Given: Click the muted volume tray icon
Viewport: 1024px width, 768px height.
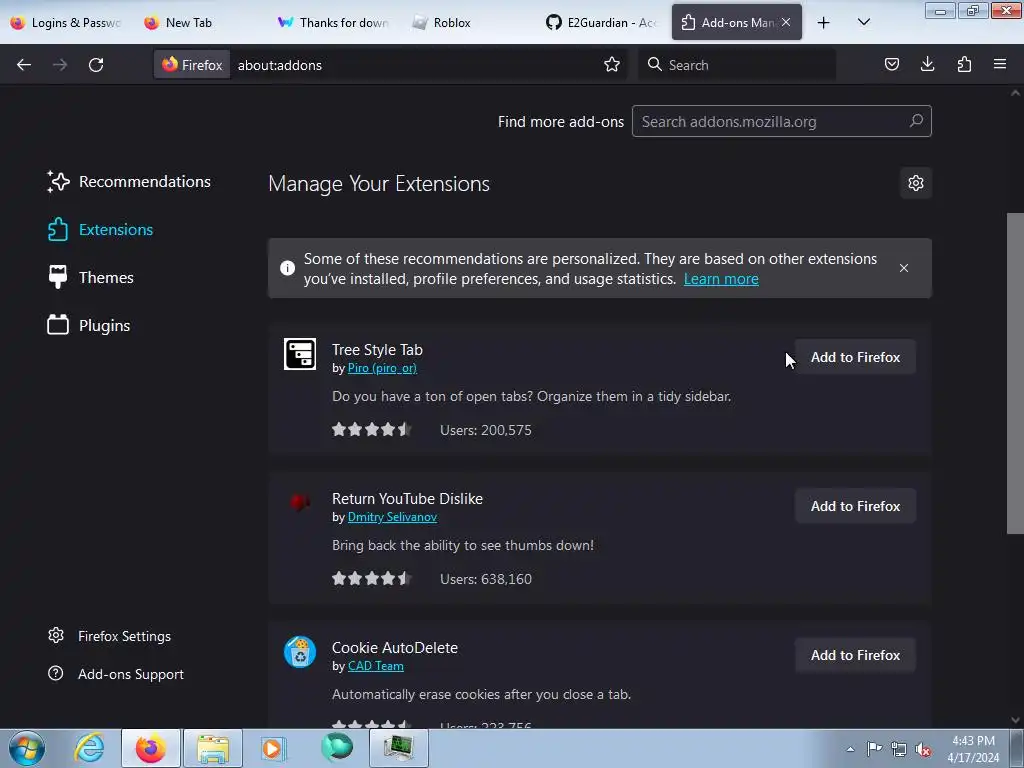Looking at the screenshot, I should click(923, 749).
